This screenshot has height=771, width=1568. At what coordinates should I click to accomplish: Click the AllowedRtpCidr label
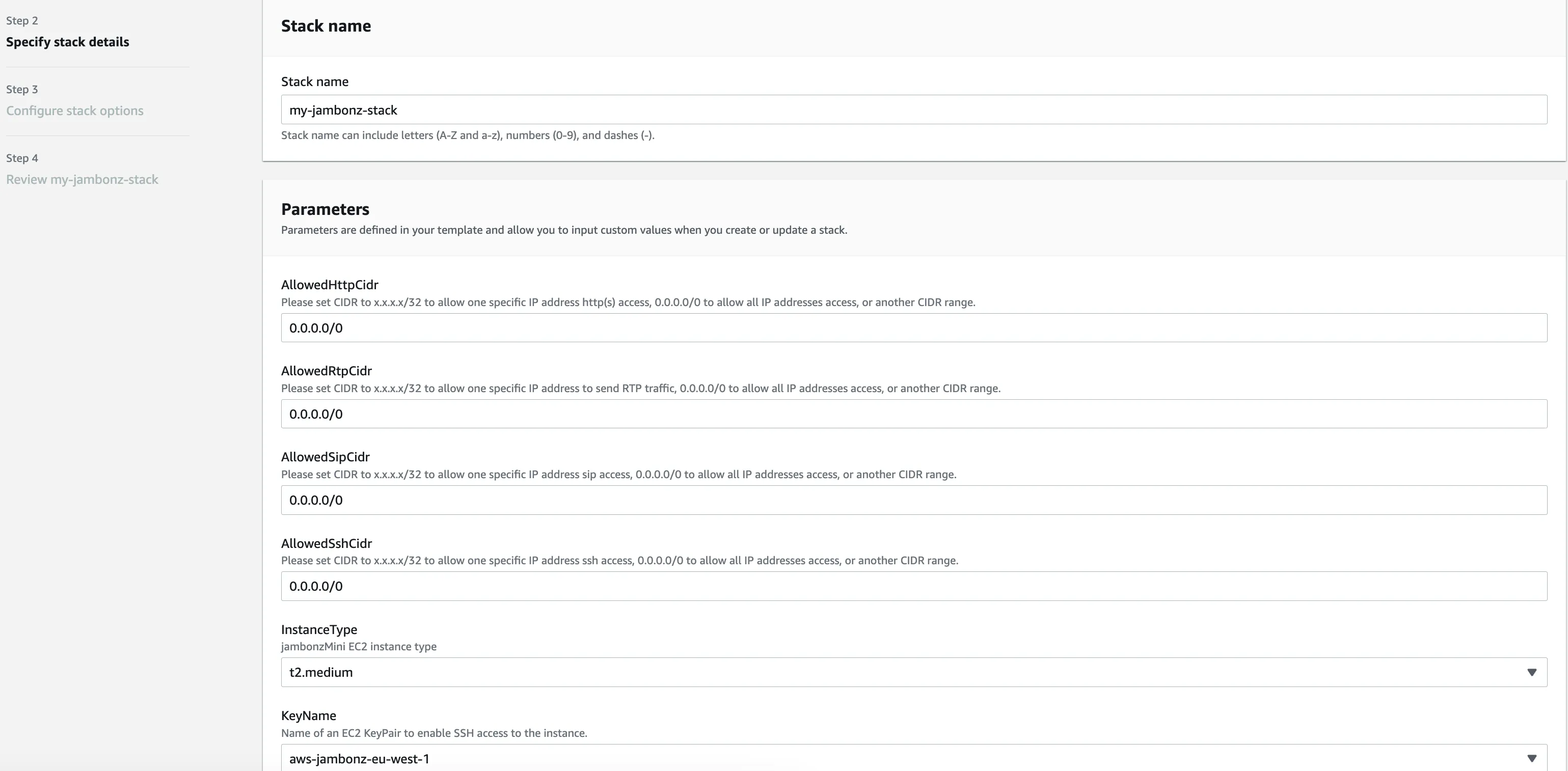[326, 371]
